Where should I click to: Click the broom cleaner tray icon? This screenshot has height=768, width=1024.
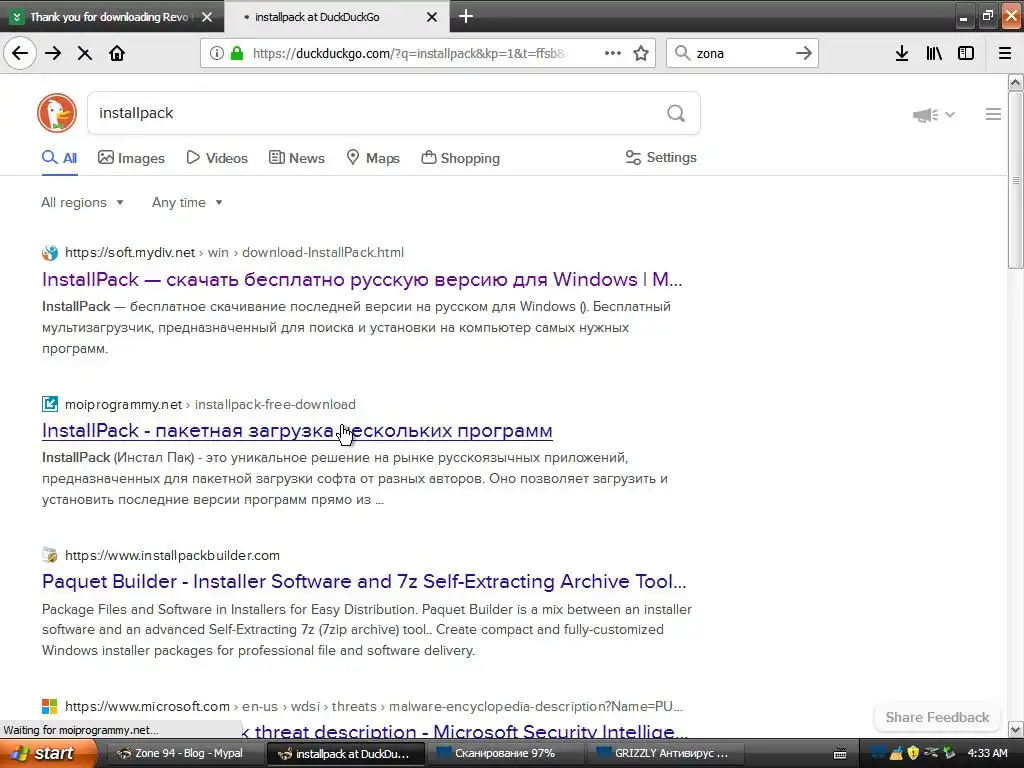[x=896, y=753]
